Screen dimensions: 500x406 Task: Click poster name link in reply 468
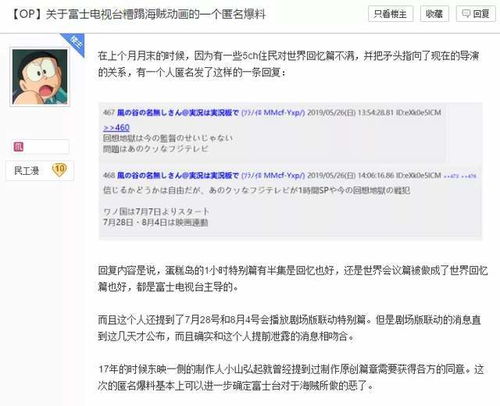[178, 175]
